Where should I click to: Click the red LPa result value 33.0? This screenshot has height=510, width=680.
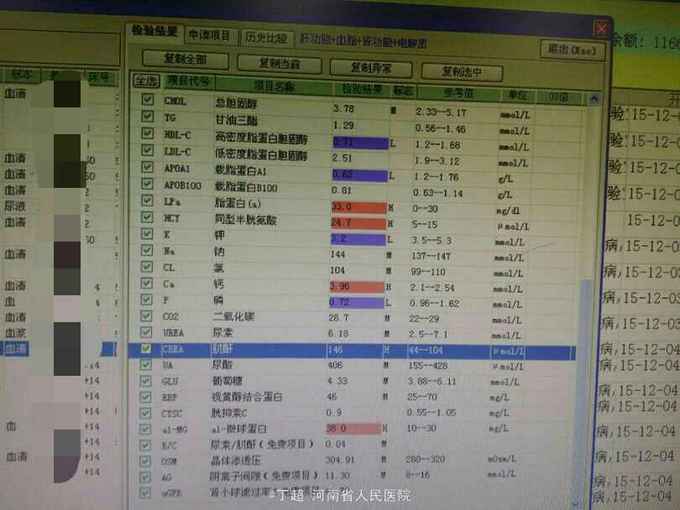pyautogui.click(x=357, y=206)
